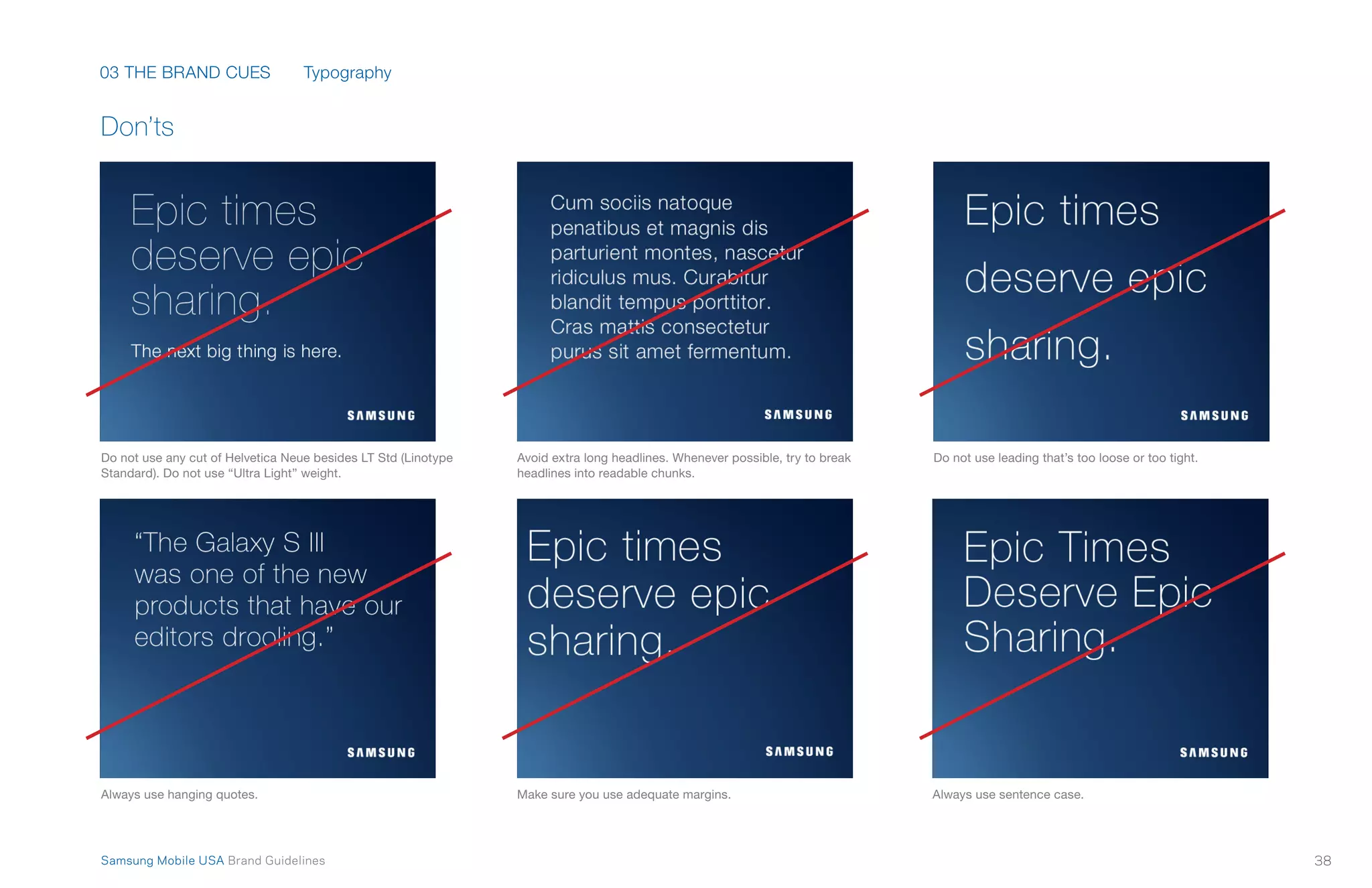Click the Samsung logo in the margins example
The width and height of the screenshot is (1372, 888).
800,752
